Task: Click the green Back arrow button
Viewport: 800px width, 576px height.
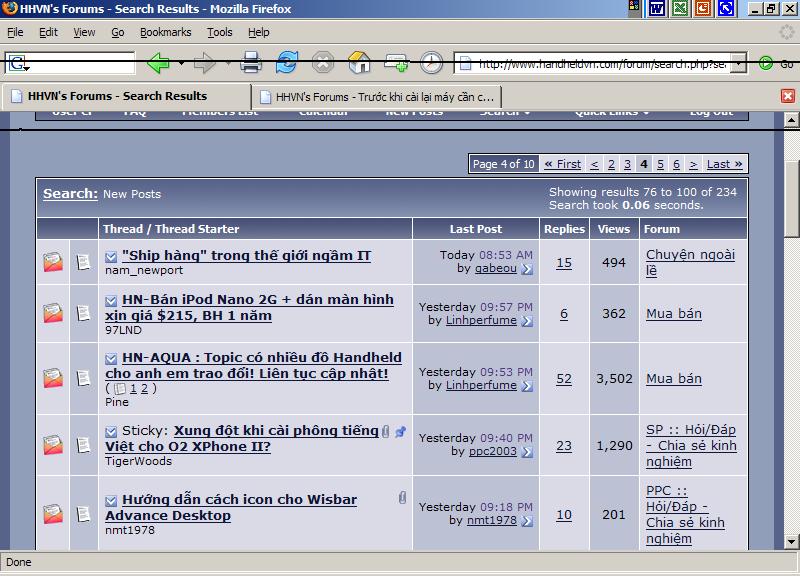Action: point(158,64)
